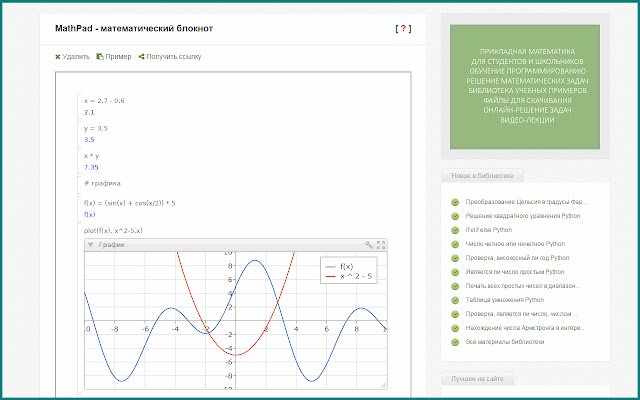Click the checkmark icon beside Таблица умножения
This screenshot has height=400, width=640.
(x=455, y=300)
